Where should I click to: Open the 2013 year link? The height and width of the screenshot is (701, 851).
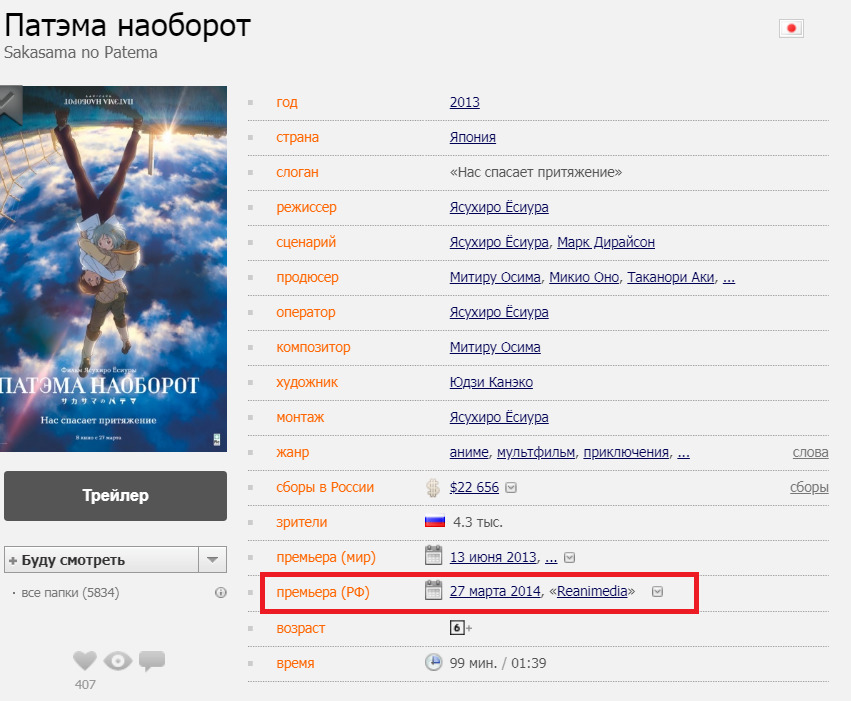(x=465, y=102)
